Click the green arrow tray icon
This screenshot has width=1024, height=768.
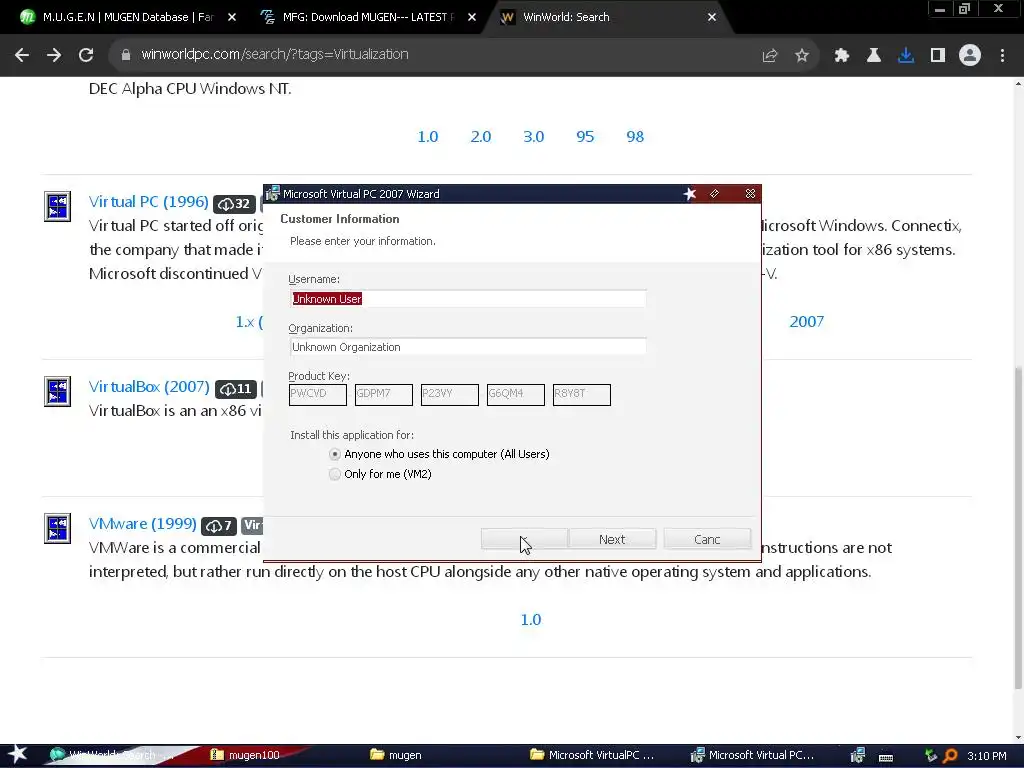[x=931, y=756]
